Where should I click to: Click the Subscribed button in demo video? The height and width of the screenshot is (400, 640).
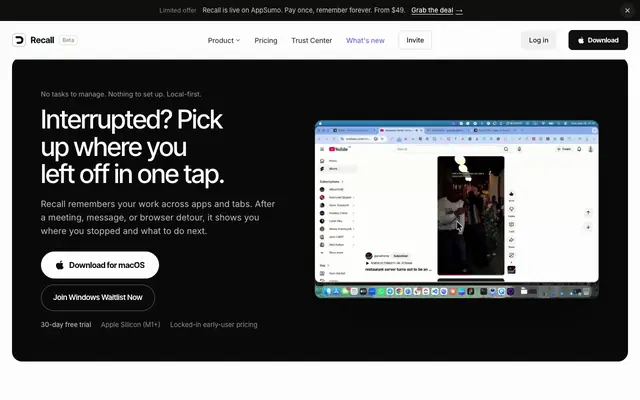[x=400, y=256]
